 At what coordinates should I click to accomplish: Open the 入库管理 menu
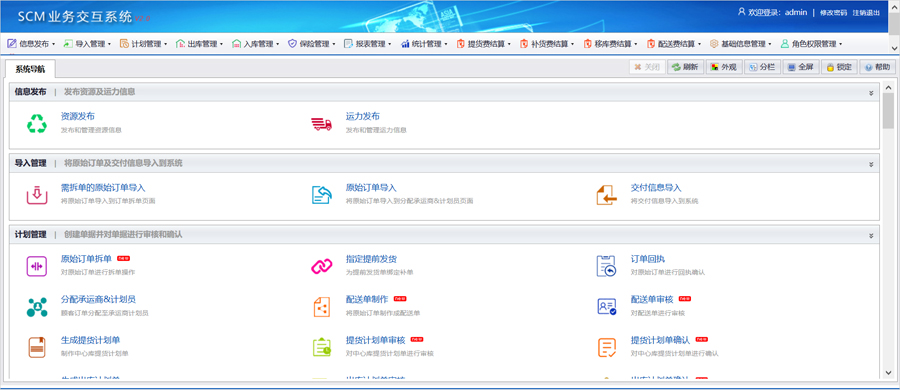coord(255,44)
